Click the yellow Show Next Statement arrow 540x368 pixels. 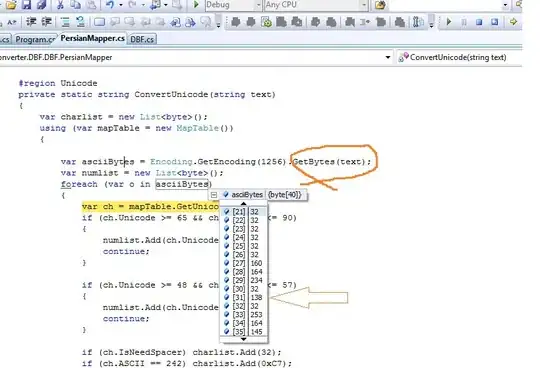tap(513, 22)
